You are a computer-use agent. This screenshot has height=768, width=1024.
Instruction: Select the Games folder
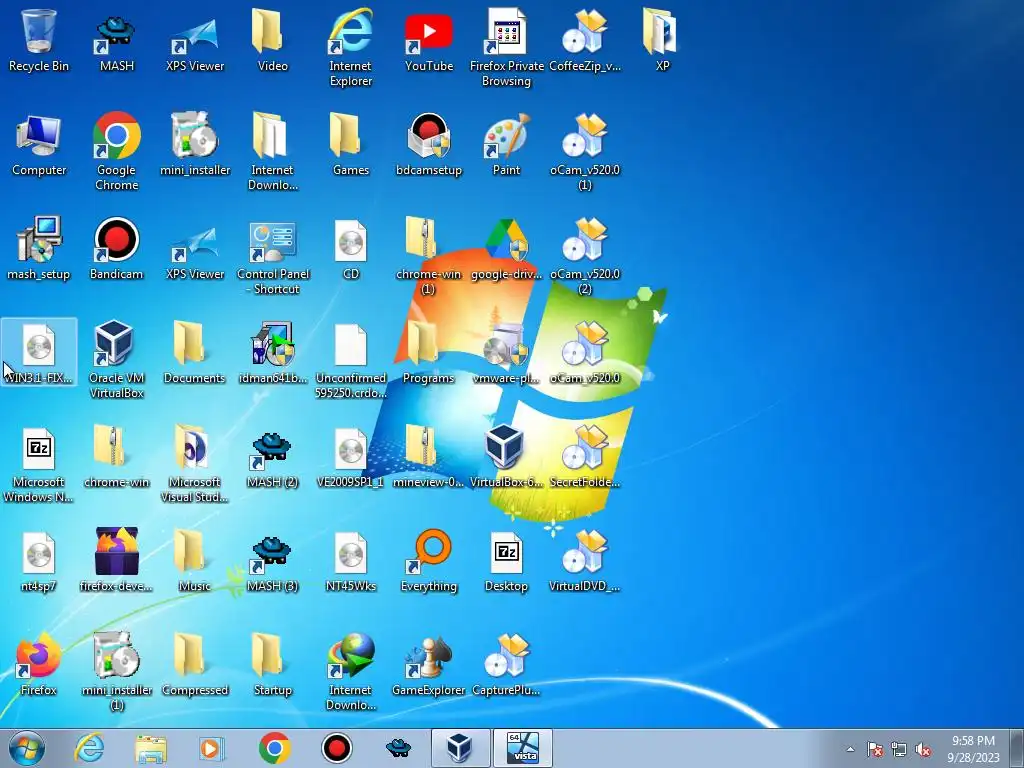point(351,144)
